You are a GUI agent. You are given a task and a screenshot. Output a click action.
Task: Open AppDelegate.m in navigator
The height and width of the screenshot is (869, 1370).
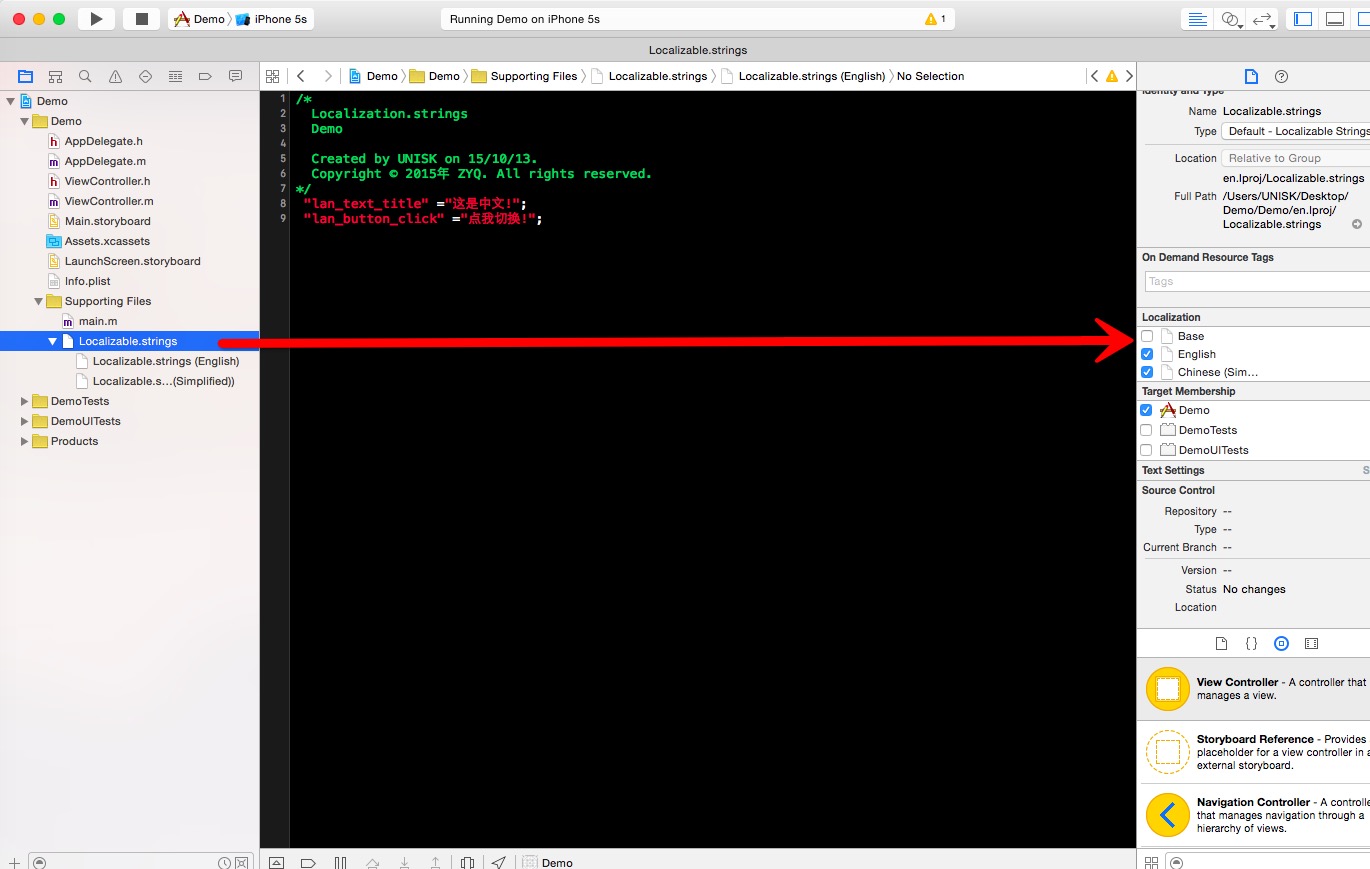[105, 161]
